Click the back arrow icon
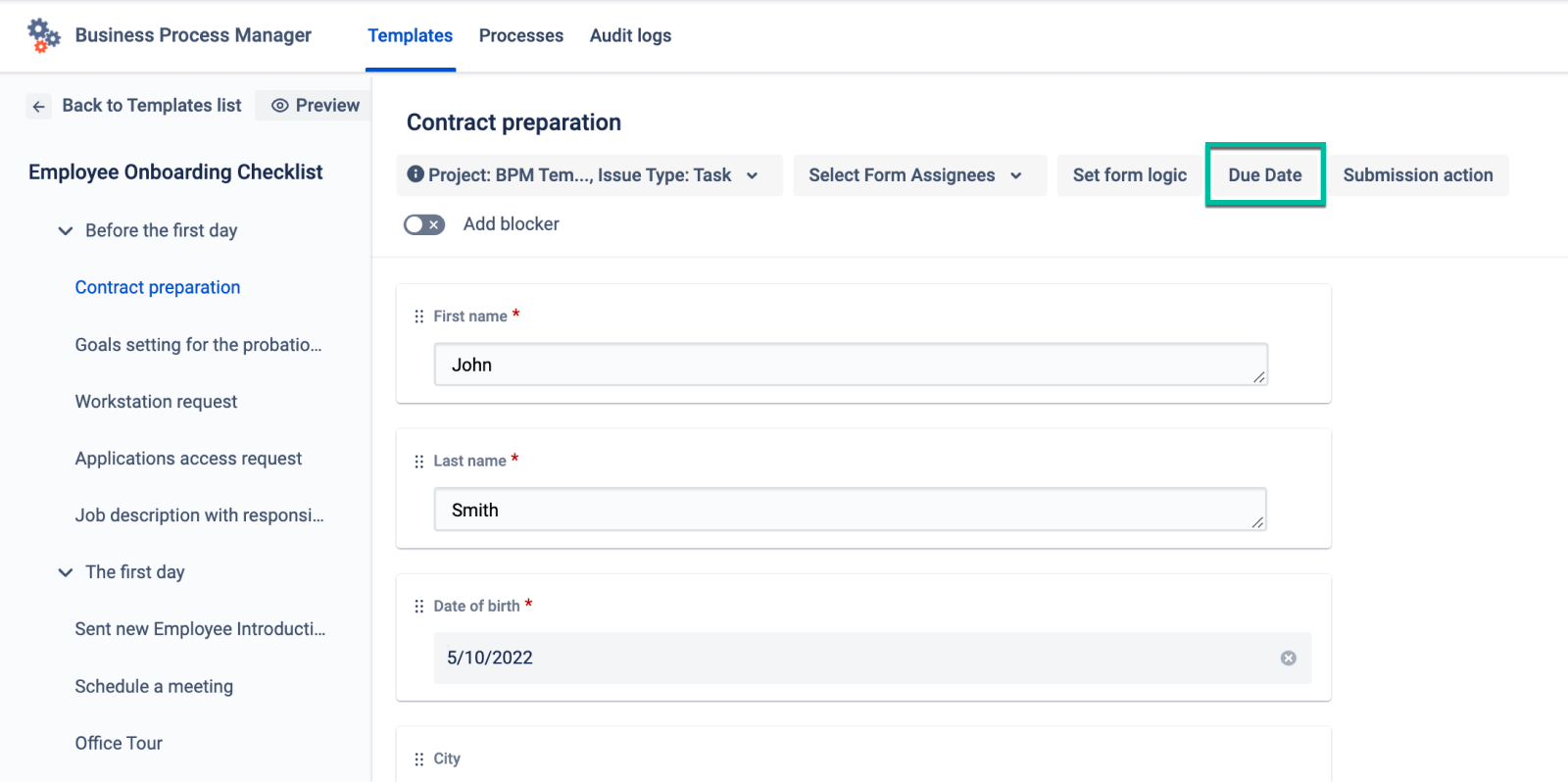The image size is (1568, 782). click(x=38, y=106)
